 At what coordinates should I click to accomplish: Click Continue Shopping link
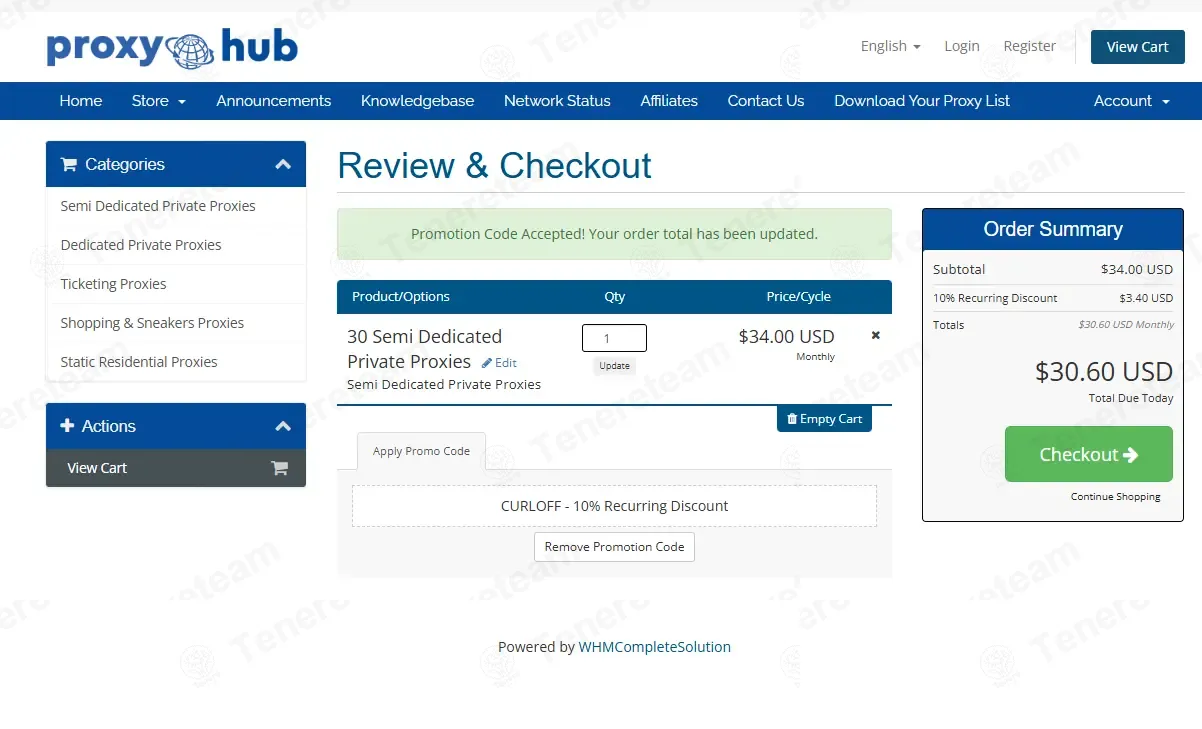[x=1116, y=497]
